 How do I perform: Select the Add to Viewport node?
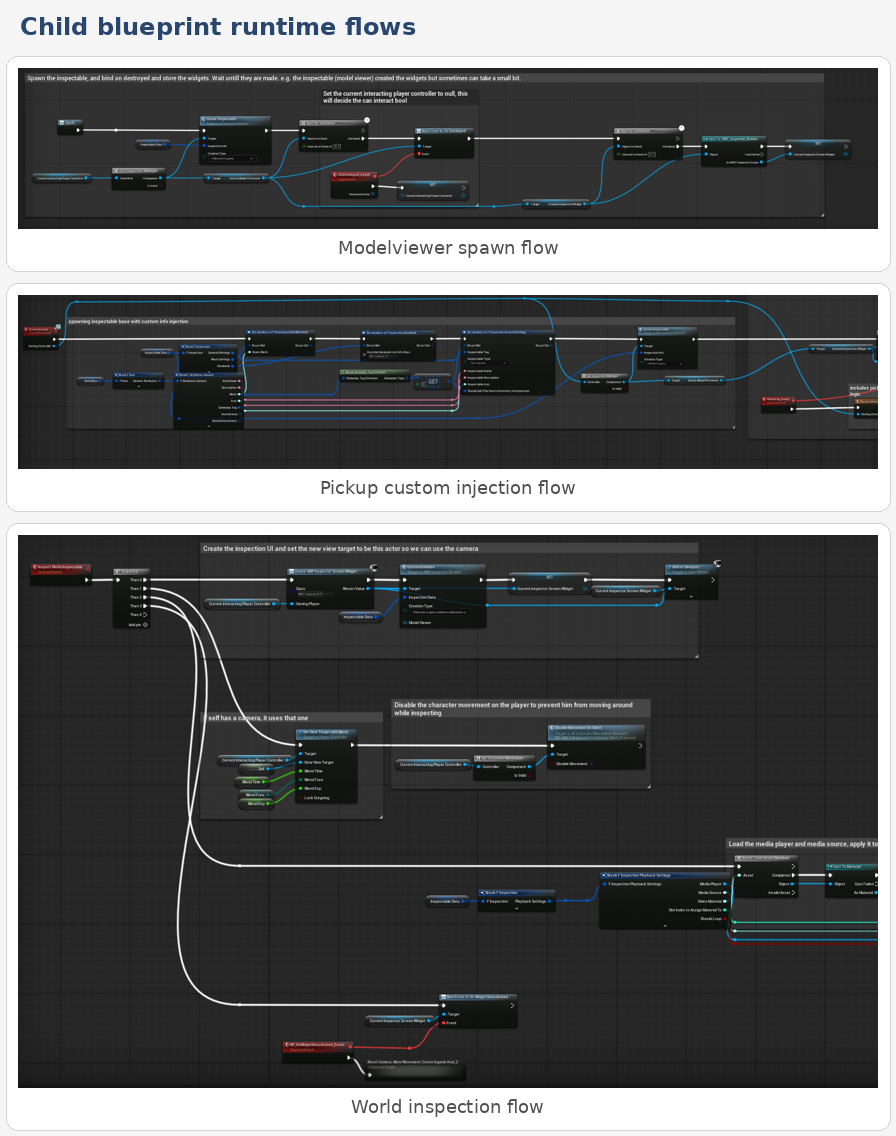[x=691, y=566]
